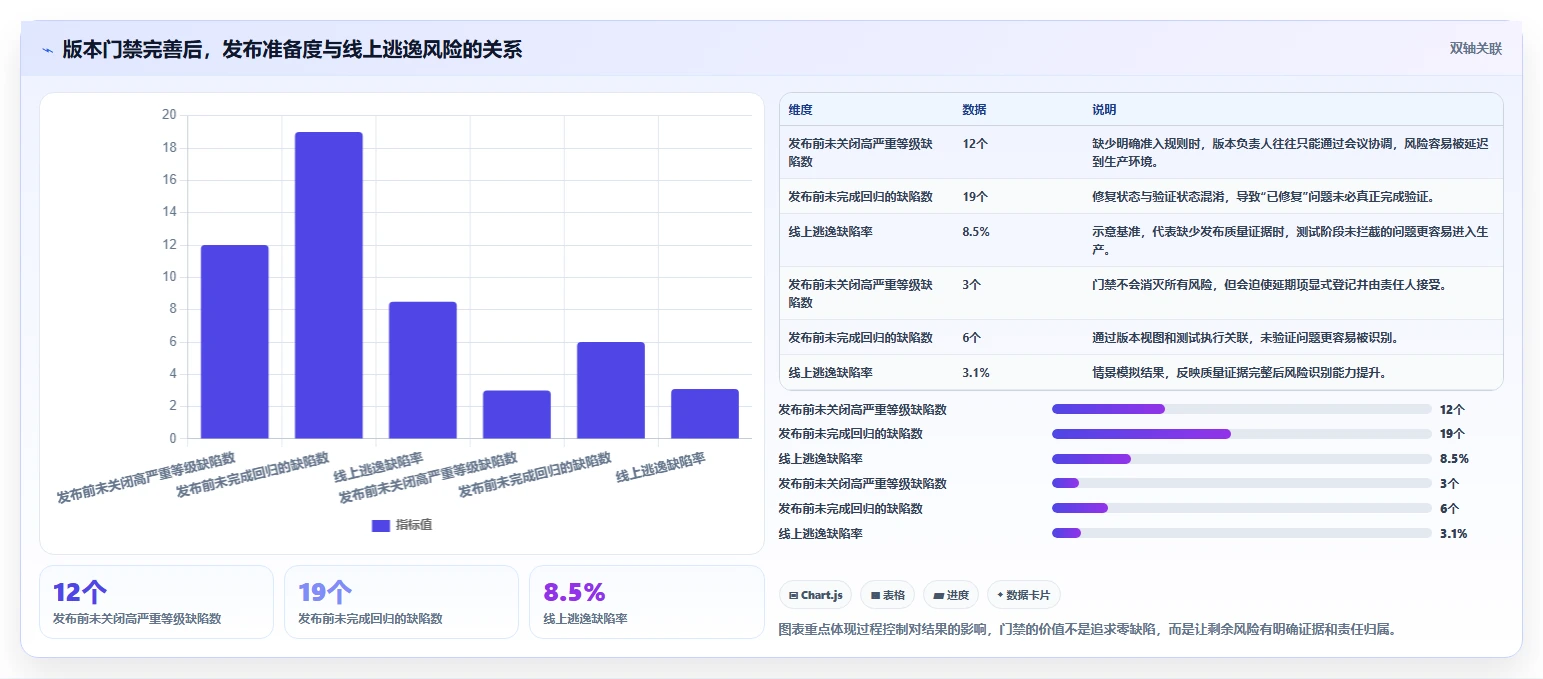1543x679 pixels.
Task: Click the progress bar labeled 12个
Action: pyautogui.click(x=1241, y=409)
